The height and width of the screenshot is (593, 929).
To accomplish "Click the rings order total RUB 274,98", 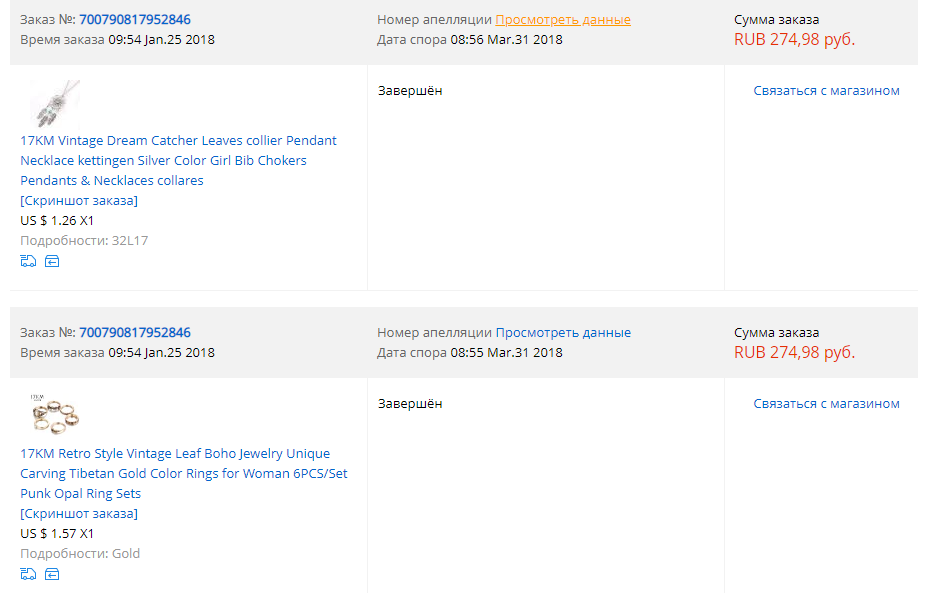I will coord(794,352).
